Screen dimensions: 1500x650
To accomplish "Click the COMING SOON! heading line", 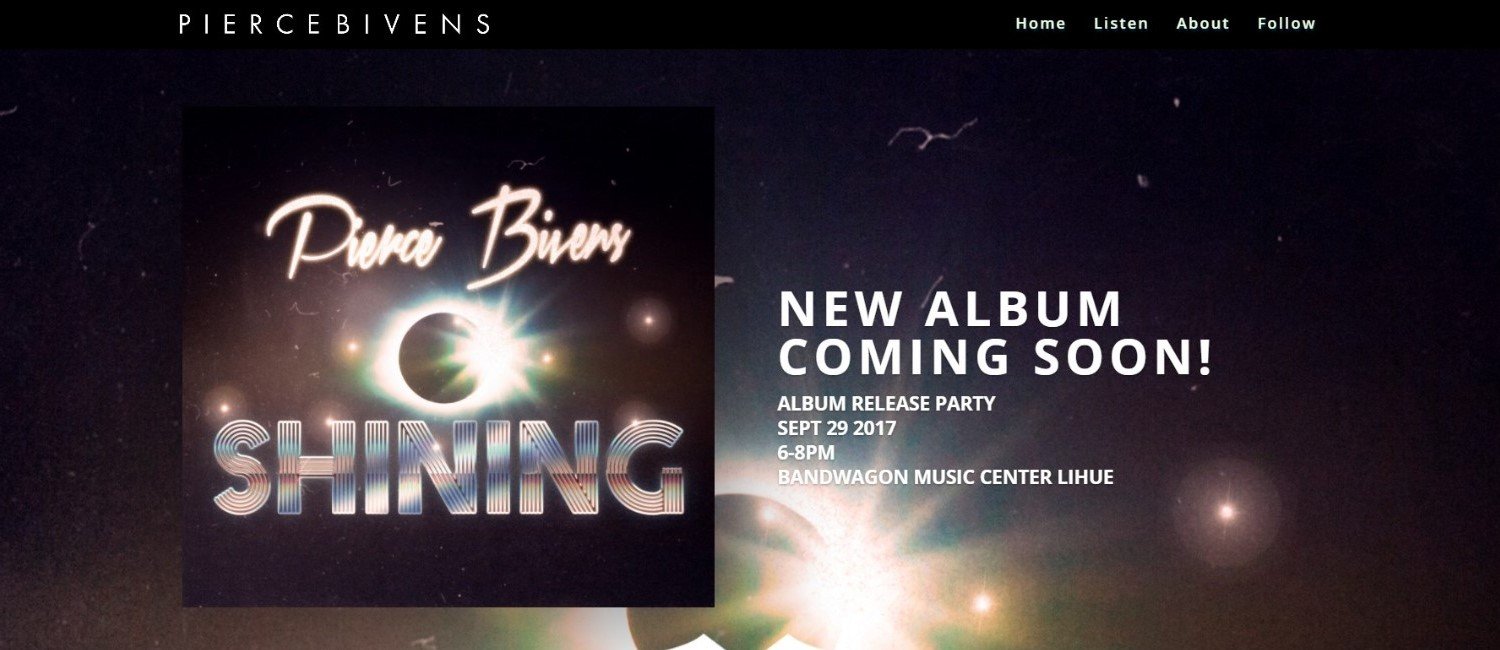I will tap(995, 357).
